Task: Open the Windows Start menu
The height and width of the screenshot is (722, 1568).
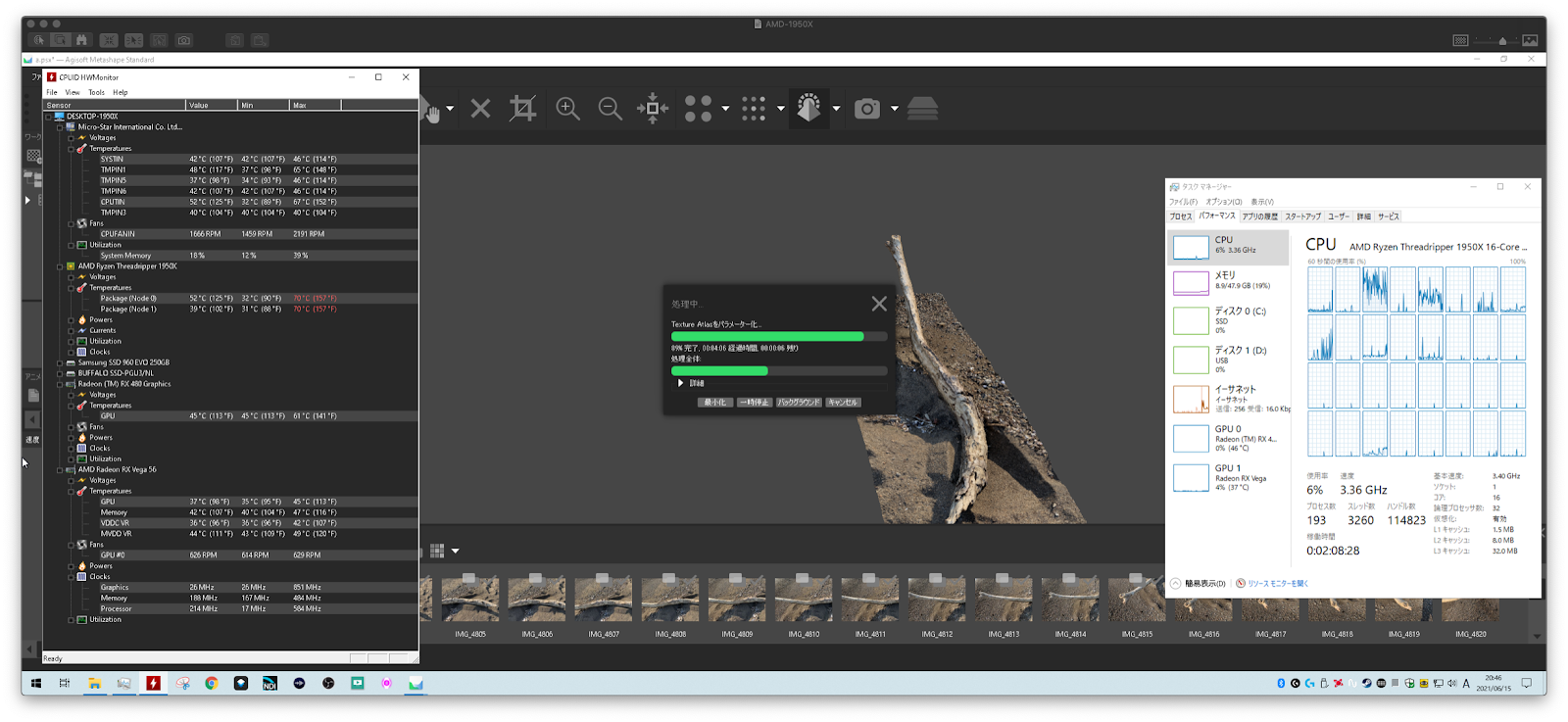Action: [36, 683]
